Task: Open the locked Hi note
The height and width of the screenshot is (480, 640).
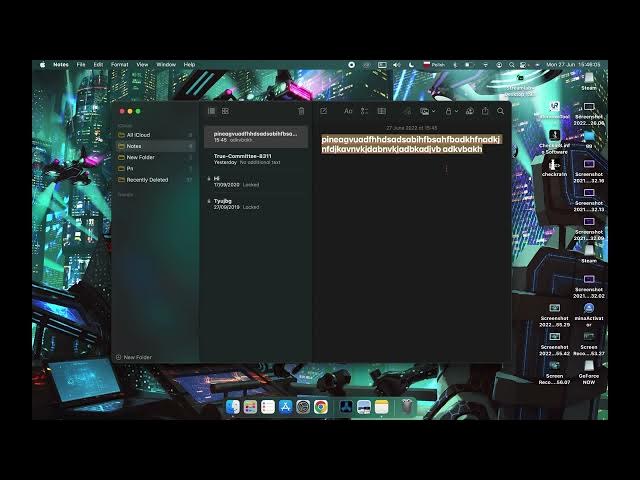Action: (256, 182)
